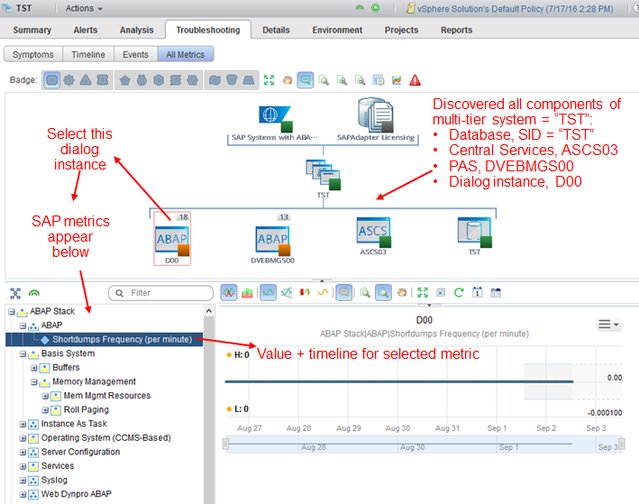Click the red alert triangle icon in topology toolbar
Viewport: 639px width, 504px height.
(415, 80)
